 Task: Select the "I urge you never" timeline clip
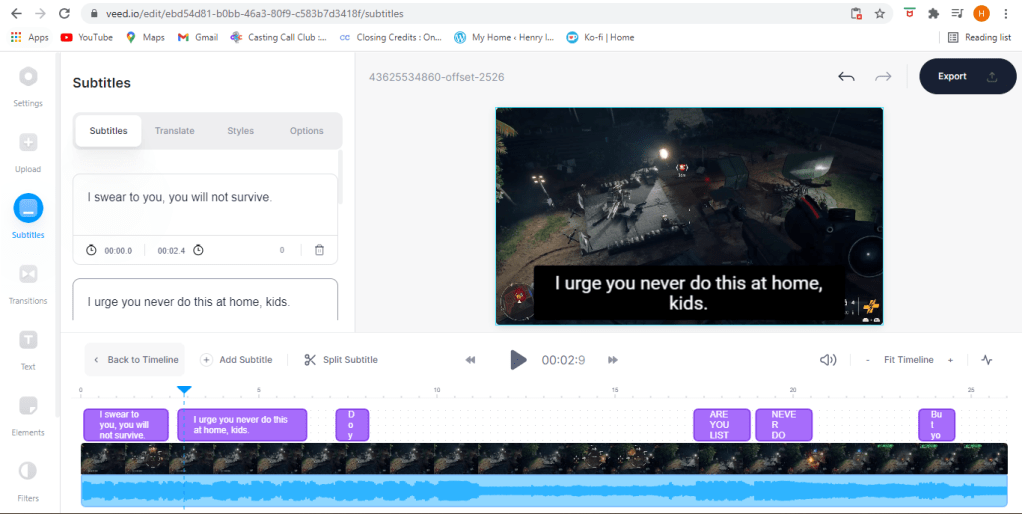(242, 425)
